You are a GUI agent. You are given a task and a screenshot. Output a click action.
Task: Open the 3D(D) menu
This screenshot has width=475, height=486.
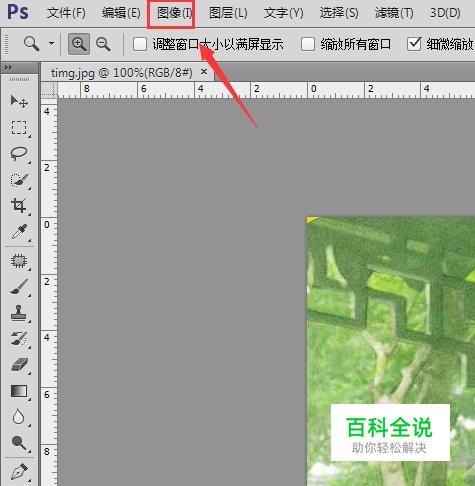click(x=445, y=13)
